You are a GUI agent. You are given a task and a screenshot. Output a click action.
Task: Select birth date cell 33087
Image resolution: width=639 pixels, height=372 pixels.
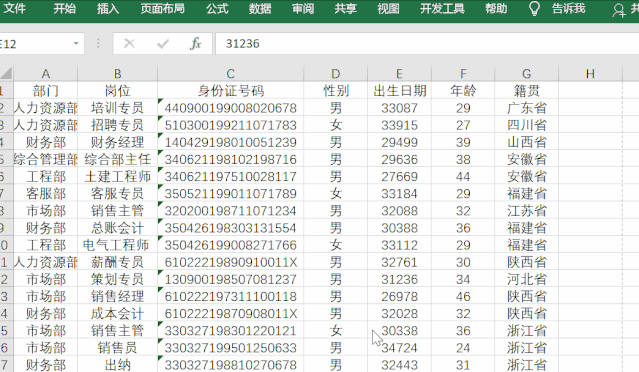(399, 108)
